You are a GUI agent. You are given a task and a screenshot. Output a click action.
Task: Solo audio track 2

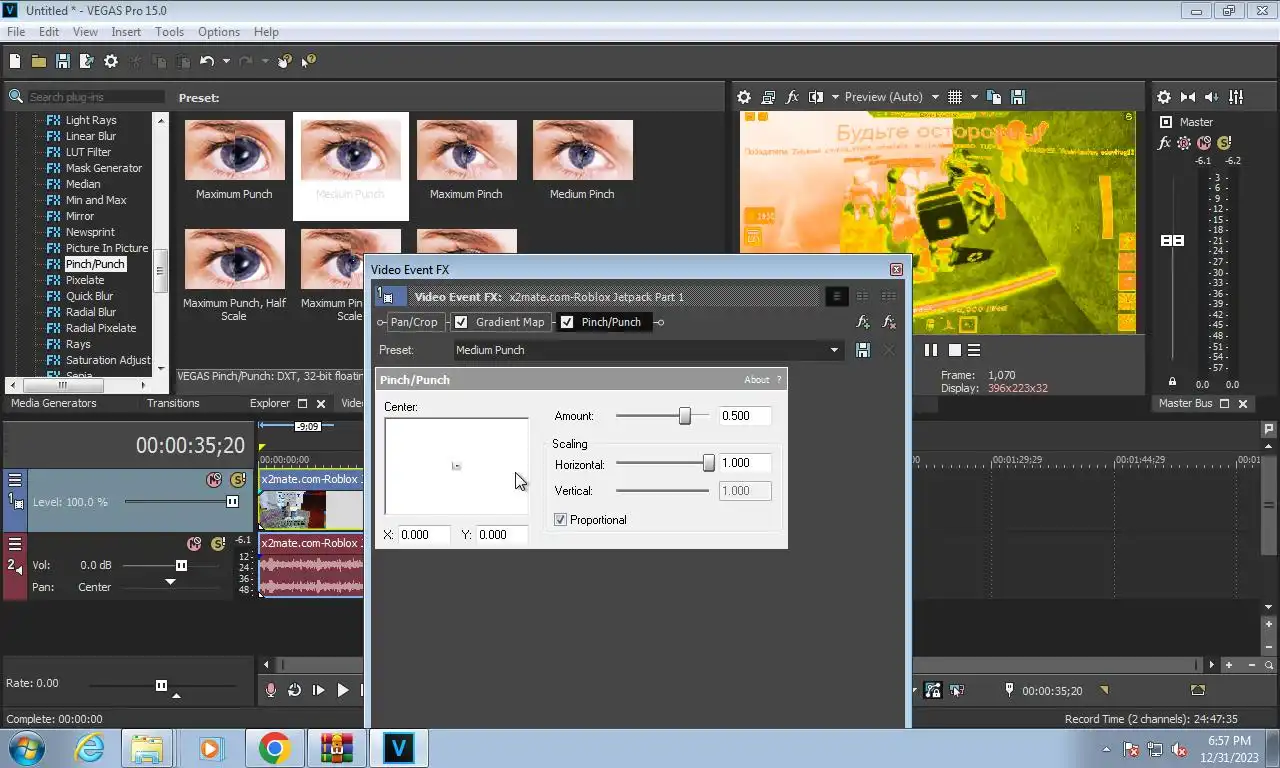[218, 544]
